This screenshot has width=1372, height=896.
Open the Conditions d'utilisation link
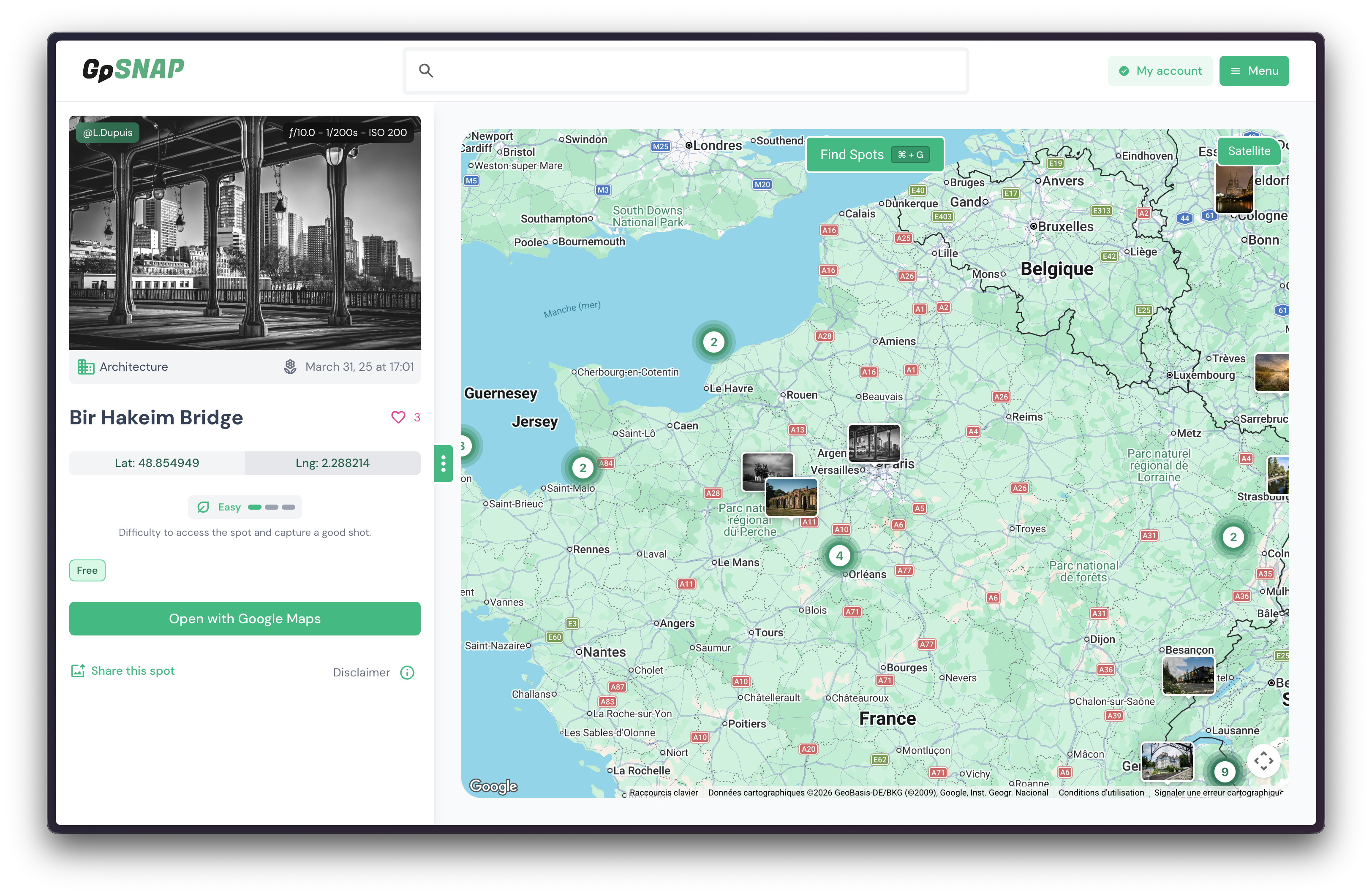(1101, 792)
